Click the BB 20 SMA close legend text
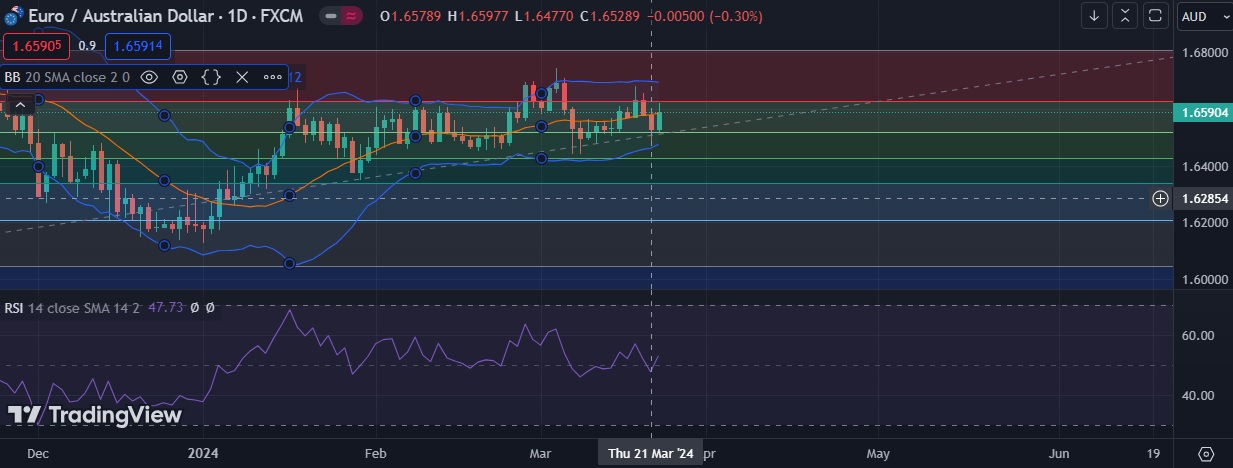Viewport: 1233px width, 468px height. coord(67,76)
